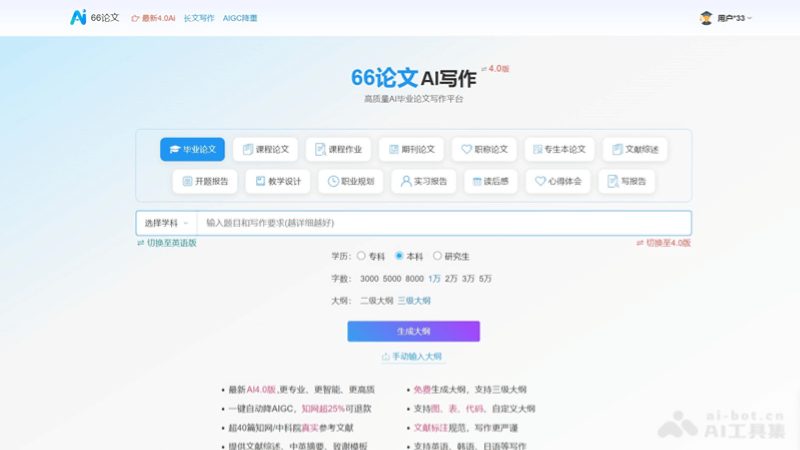Screen dimensions: 800x450
Task: Pick the 读后感 category
Action: 490,181
